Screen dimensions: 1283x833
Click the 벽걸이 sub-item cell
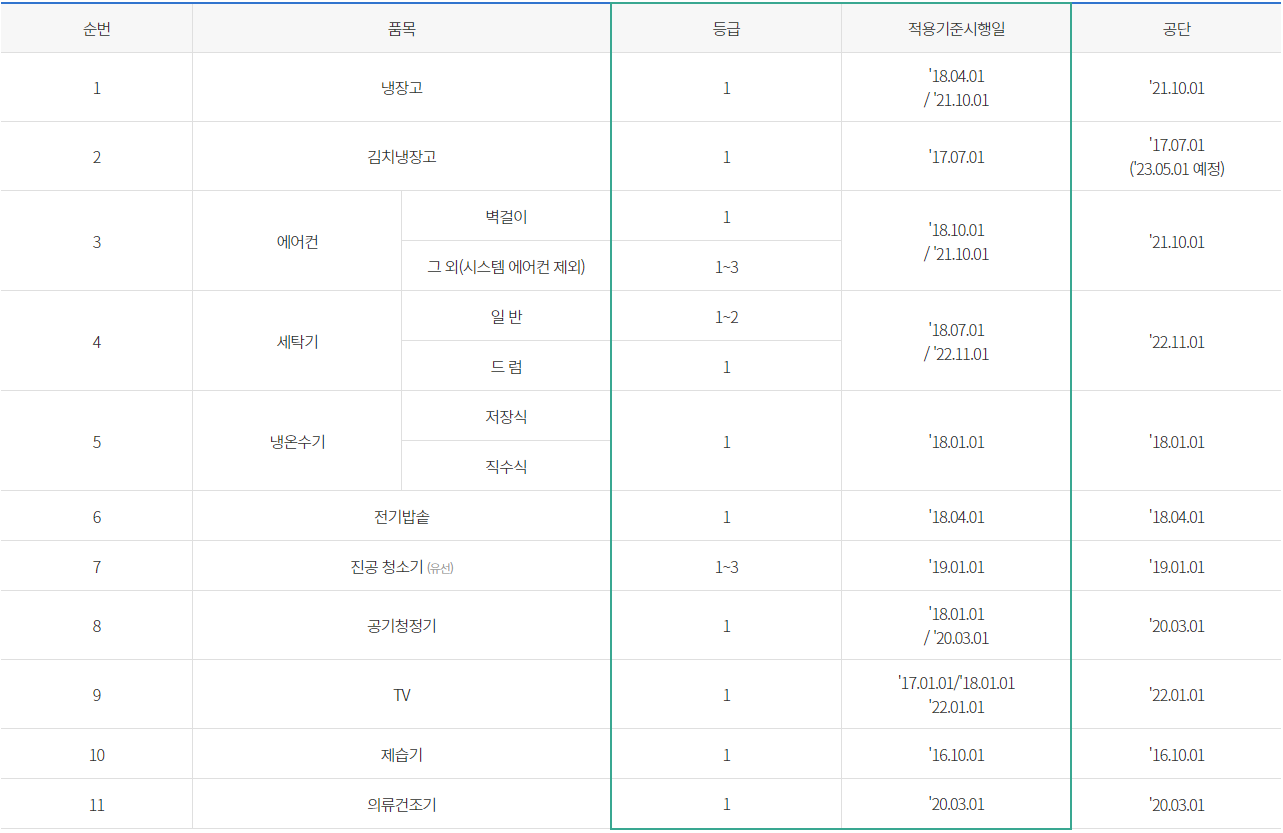click(505, 215)
